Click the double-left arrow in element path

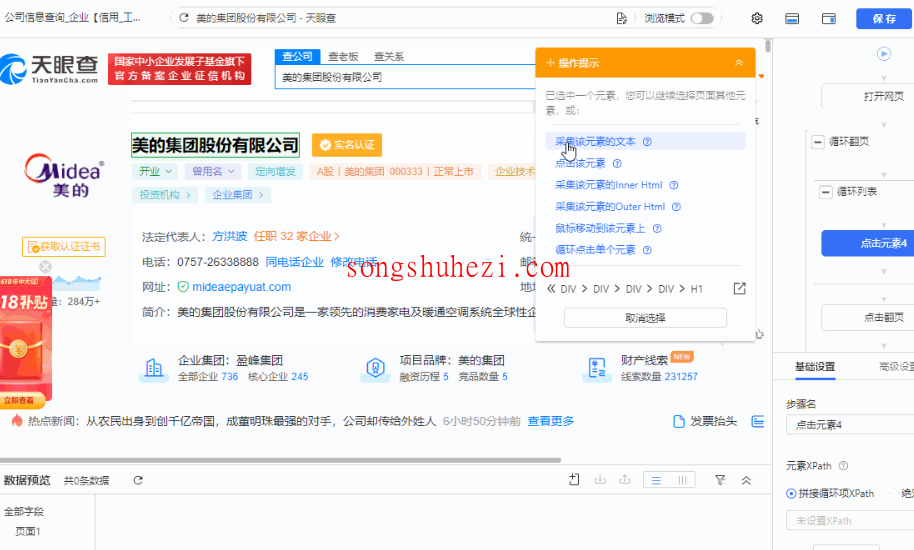pos(551,288)
